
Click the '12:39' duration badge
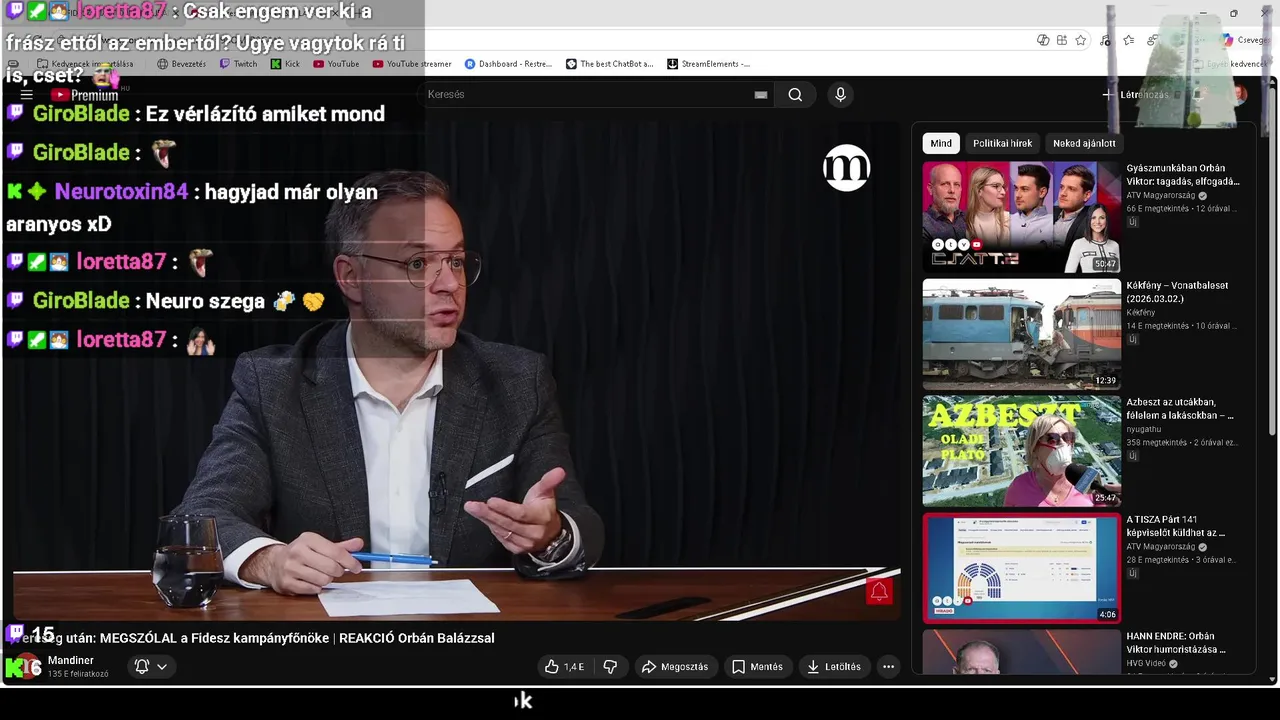tap(1105, 381)
